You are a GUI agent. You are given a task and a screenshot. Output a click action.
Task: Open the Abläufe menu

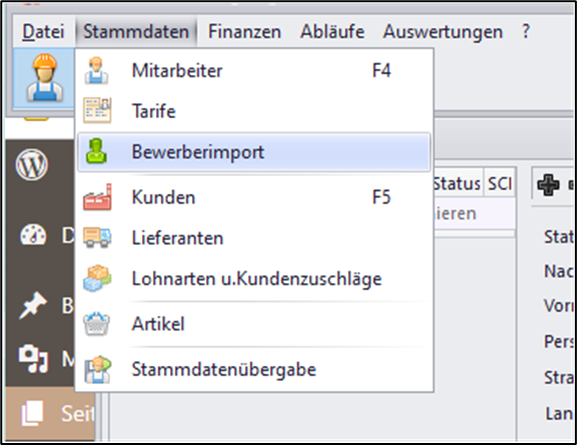click(x=332, y=31)
